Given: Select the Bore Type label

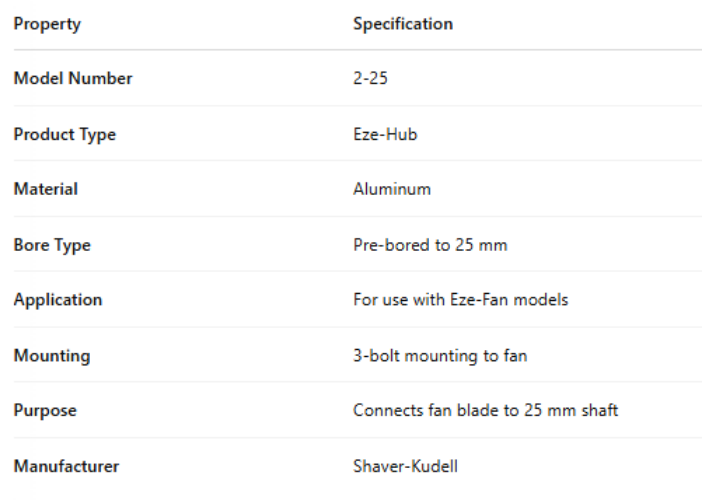Looking at the screenshot, I should point(52,245).
